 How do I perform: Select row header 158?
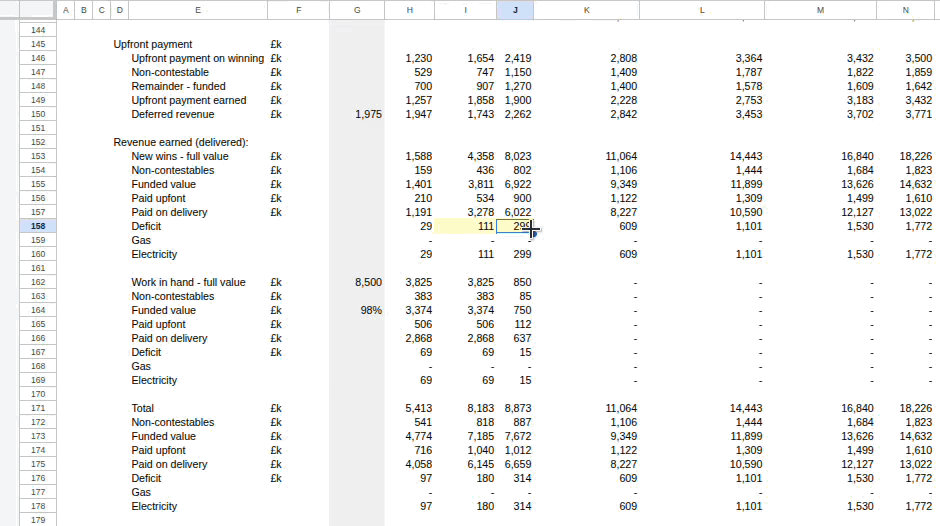point(38,226)
